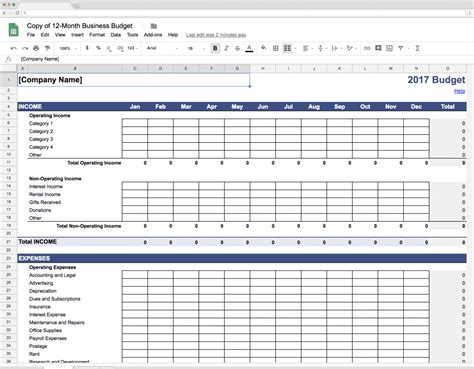Open the Borders tool
This screenshot has width=474, height=369.
276,48
